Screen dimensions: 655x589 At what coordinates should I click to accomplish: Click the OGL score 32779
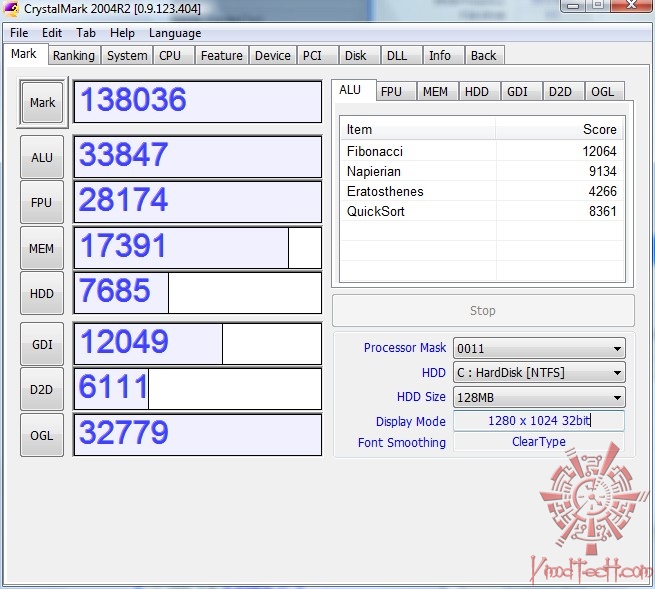pos(198,435)
